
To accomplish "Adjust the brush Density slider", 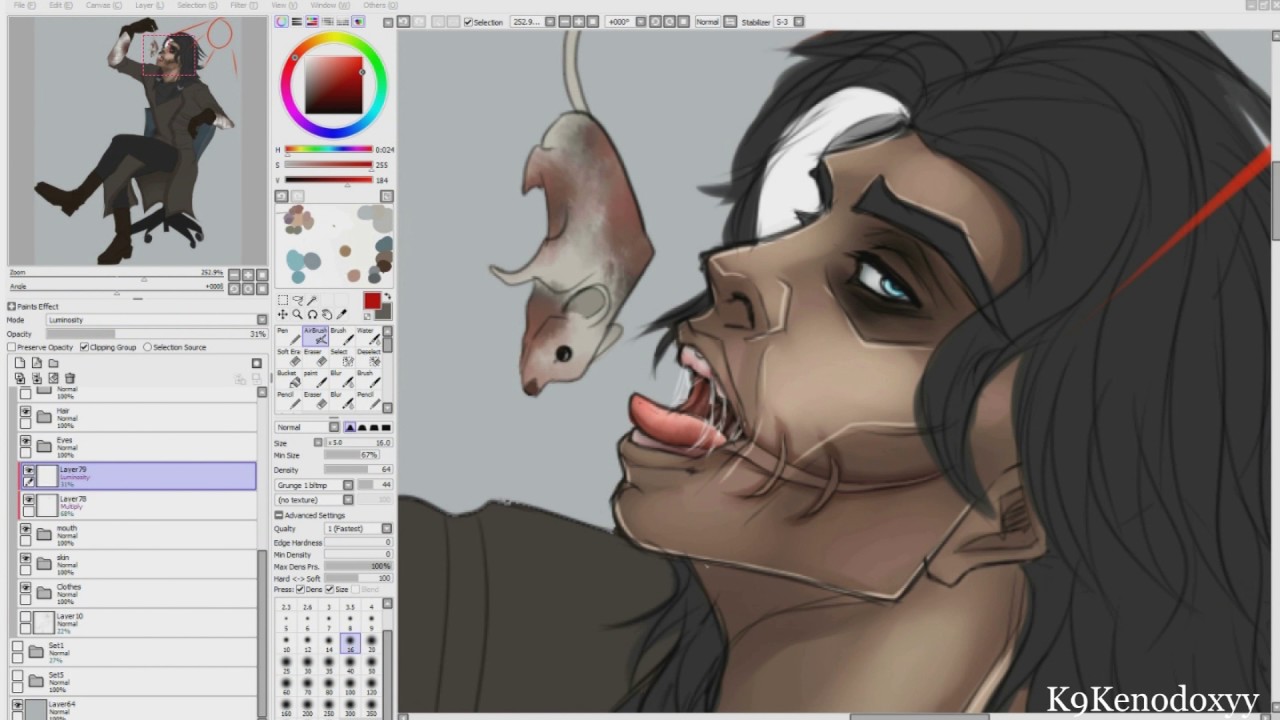I will point(358,469).
